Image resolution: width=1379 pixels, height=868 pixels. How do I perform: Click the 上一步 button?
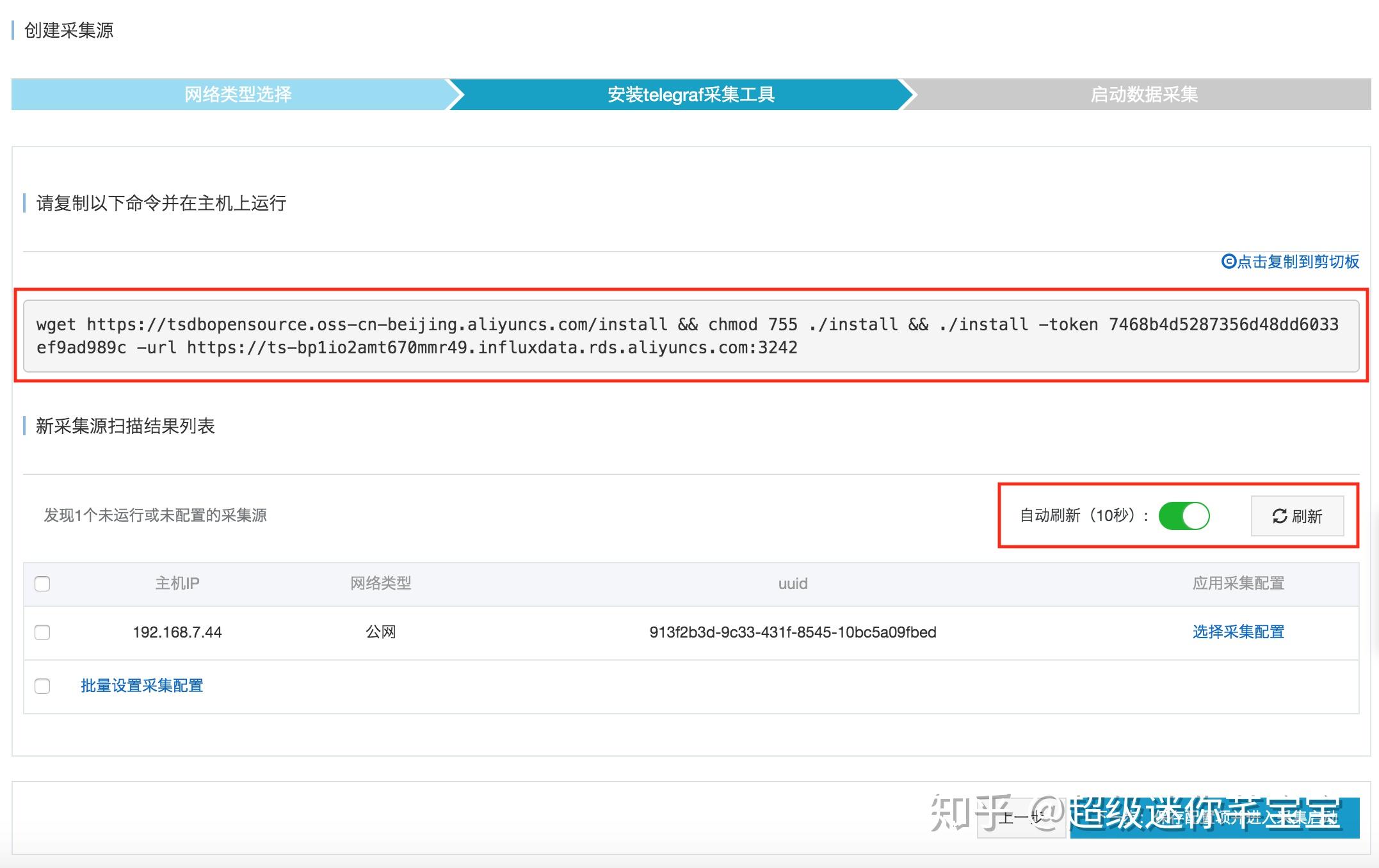1021,817
